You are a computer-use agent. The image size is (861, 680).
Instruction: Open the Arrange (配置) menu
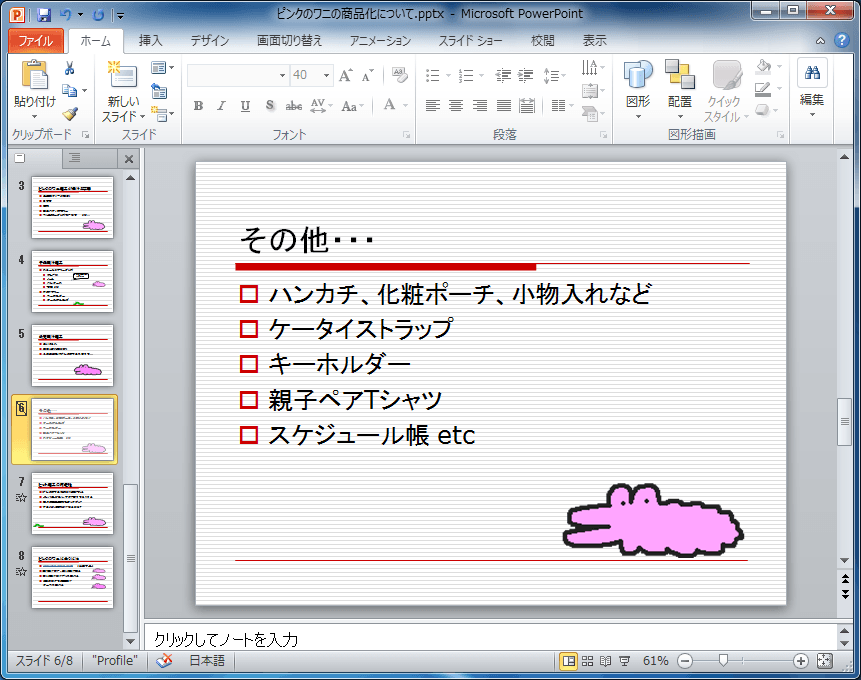(680, 90)
